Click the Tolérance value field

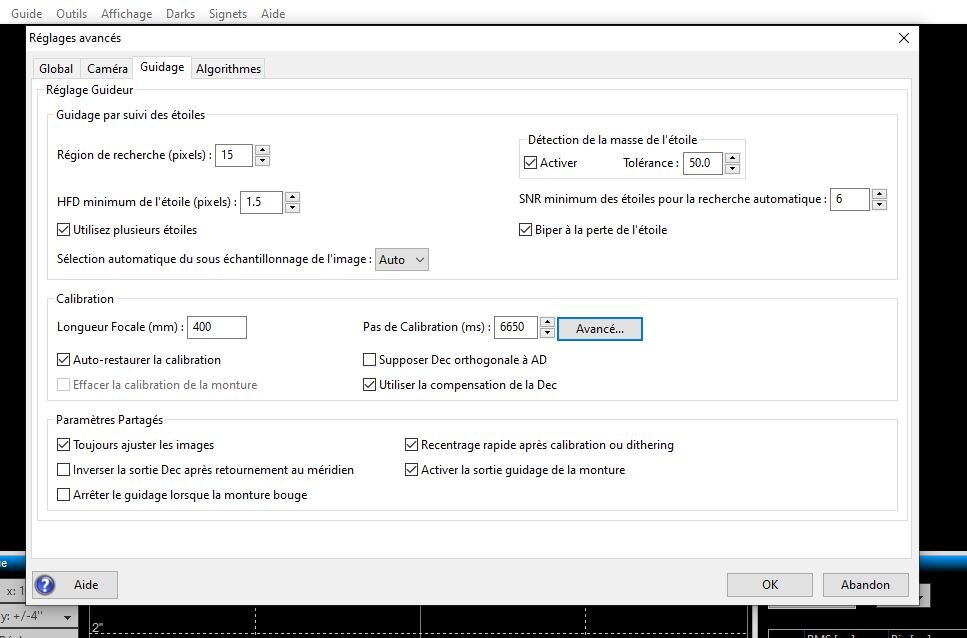[702, 163]
